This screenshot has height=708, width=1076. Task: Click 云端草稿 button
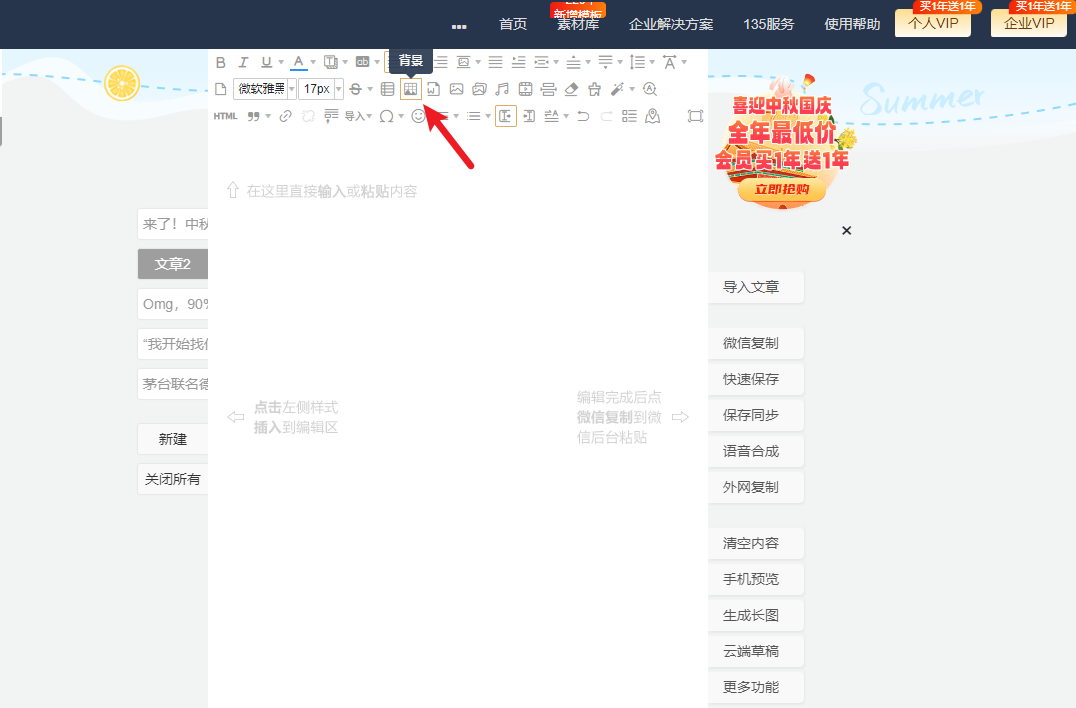756,651
